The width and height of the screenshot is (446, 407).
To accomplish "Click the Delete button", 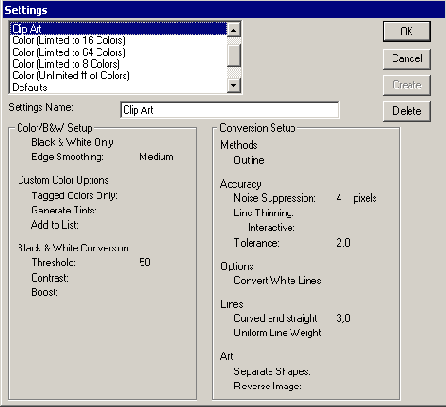I will coord(407,111).
